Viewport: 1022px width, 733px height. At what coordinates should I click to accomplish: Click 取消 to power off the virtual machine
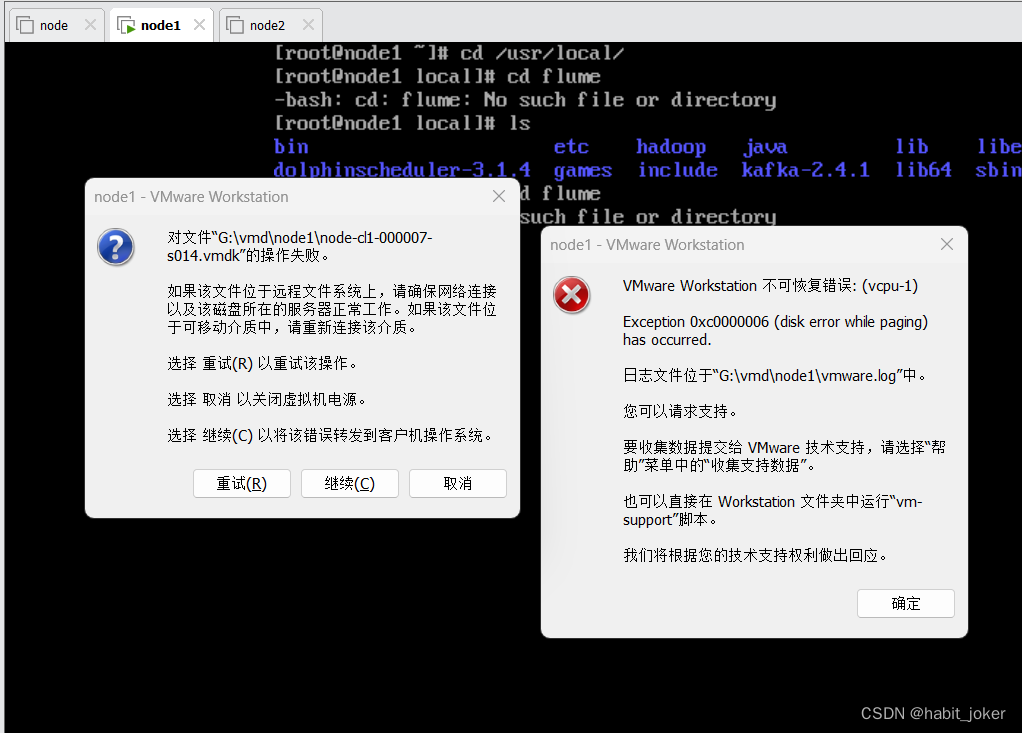click(457, 483)
